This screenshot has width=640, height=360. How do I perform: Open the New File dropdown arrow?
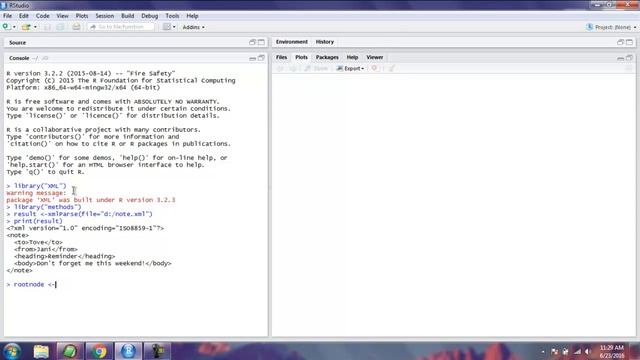click(14, 27)
